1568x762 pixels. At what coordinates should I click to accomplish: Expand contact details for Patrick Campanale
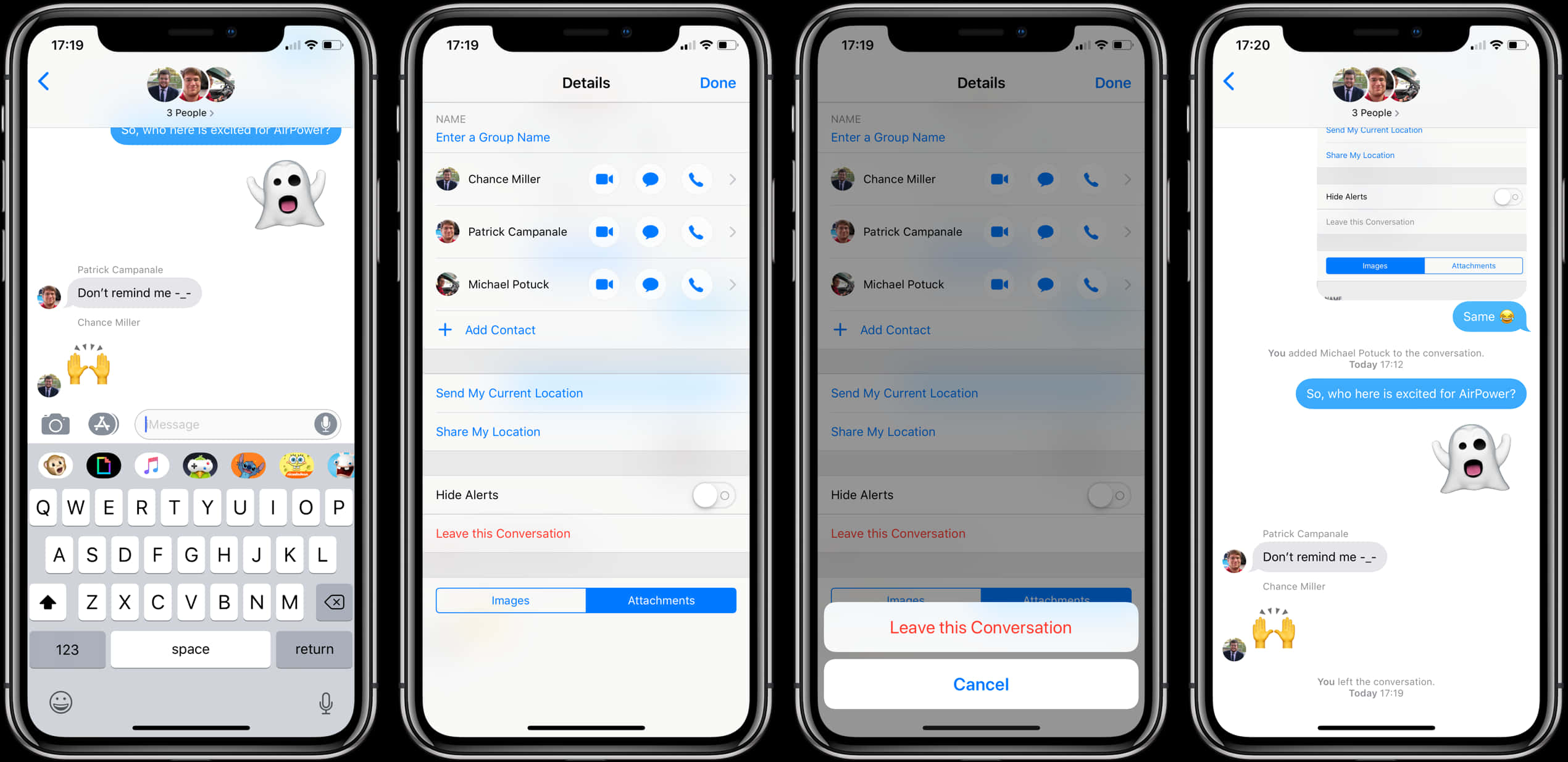tap(729, 233)
